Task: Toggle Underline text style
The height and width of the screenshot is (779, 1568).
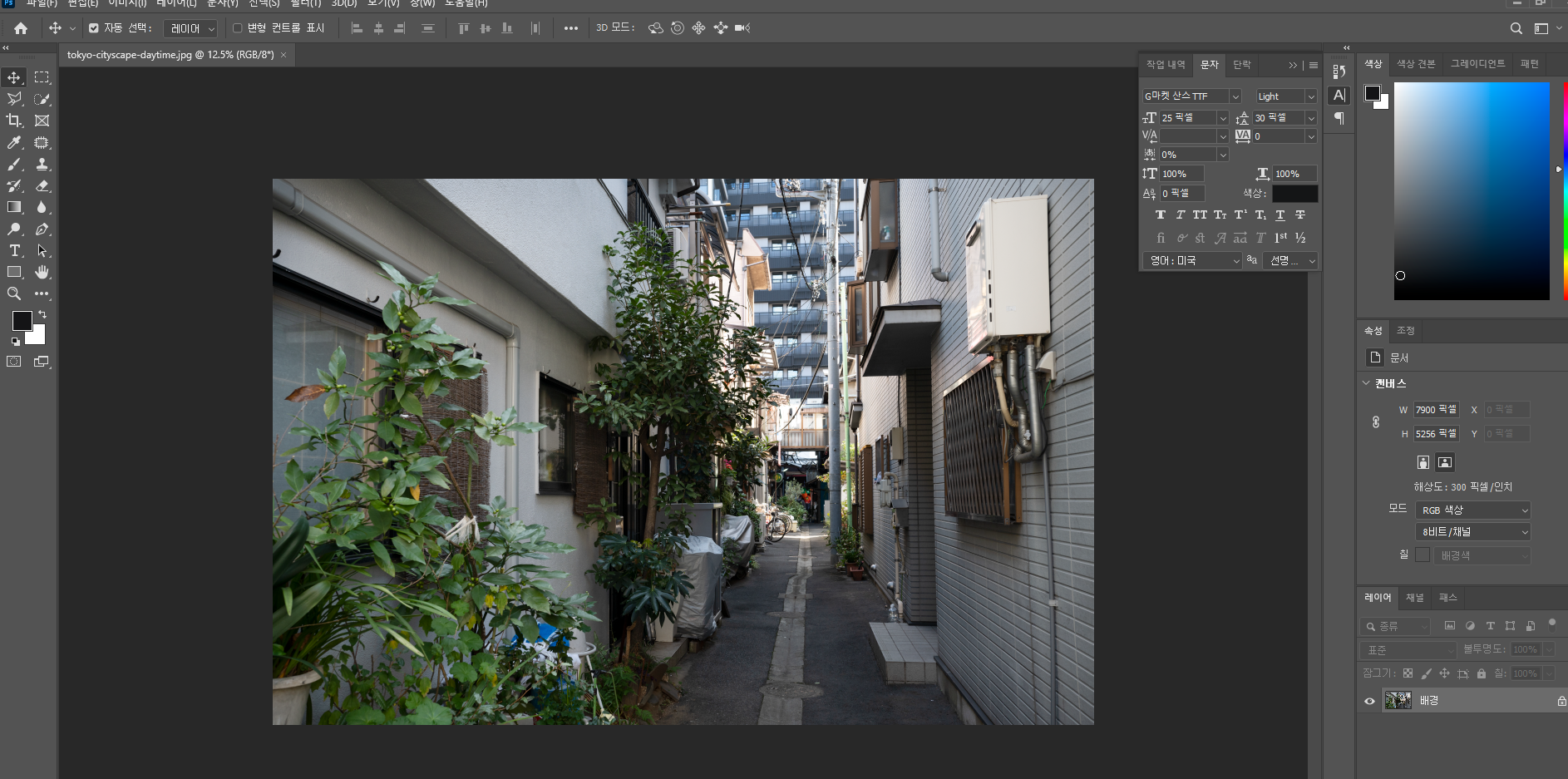Action: click(x=1280, y=214)
